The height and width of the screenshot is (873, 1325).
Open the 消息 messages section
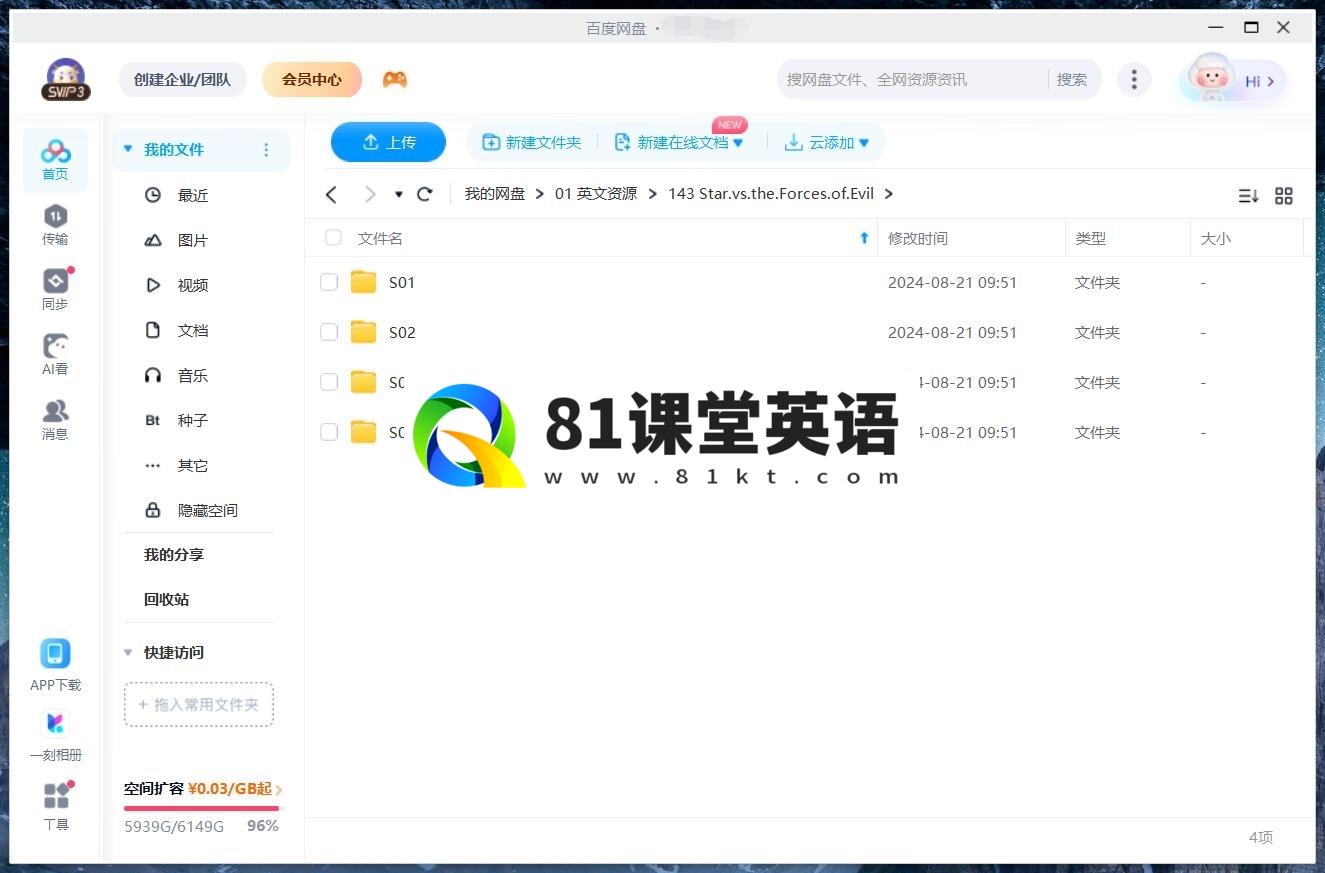point(55,420)
